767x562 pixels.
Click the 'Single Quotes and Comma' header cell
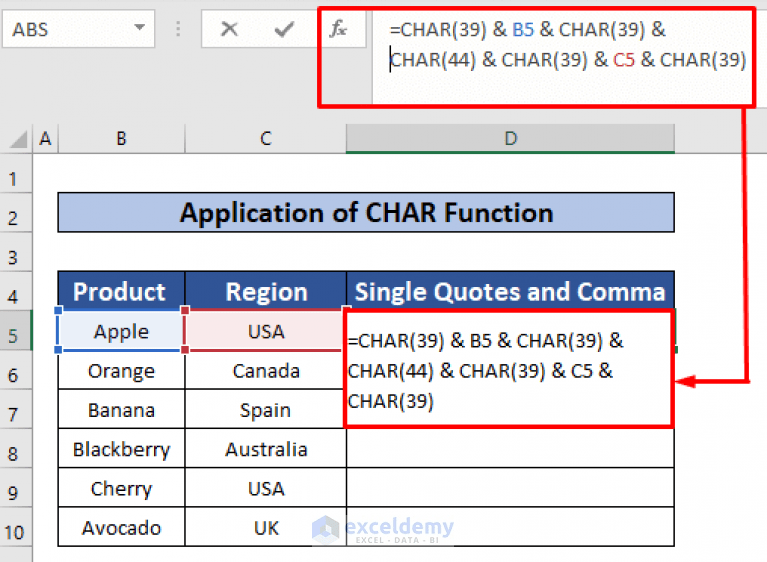click(510, 292)
